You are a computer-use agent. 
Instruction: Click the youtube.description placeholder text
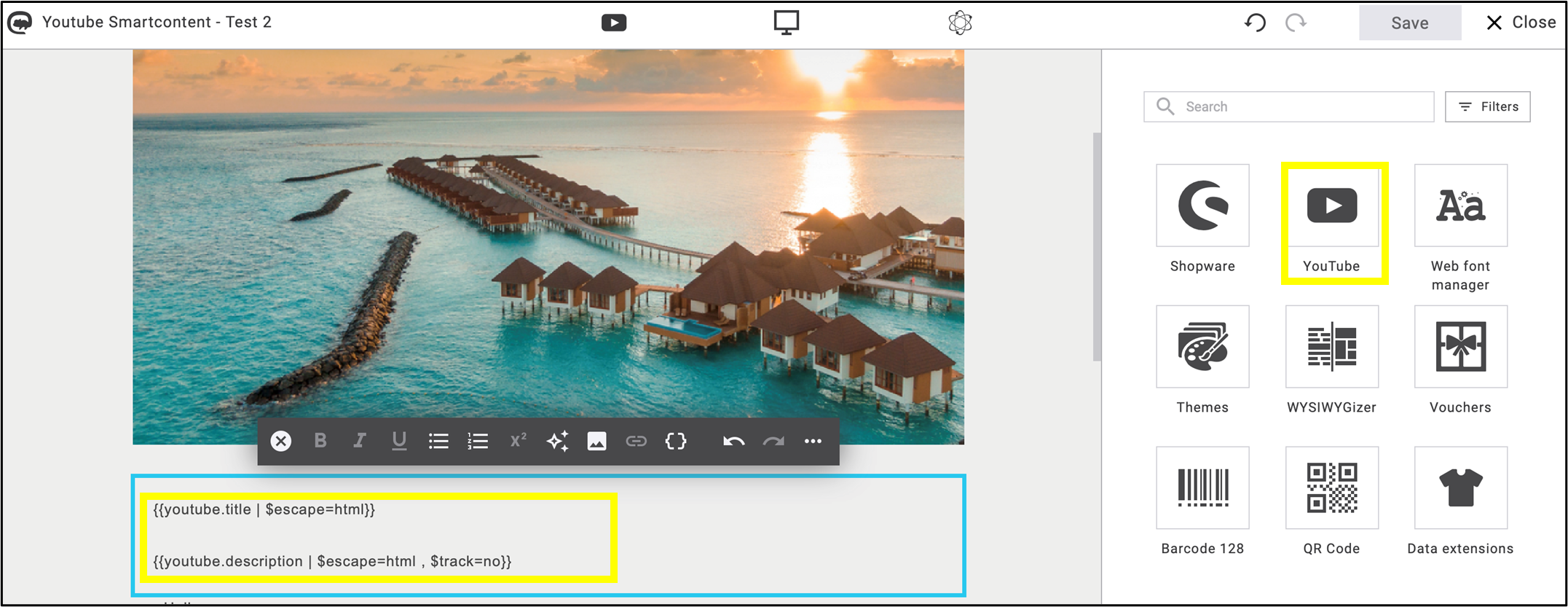pos(332,561)
